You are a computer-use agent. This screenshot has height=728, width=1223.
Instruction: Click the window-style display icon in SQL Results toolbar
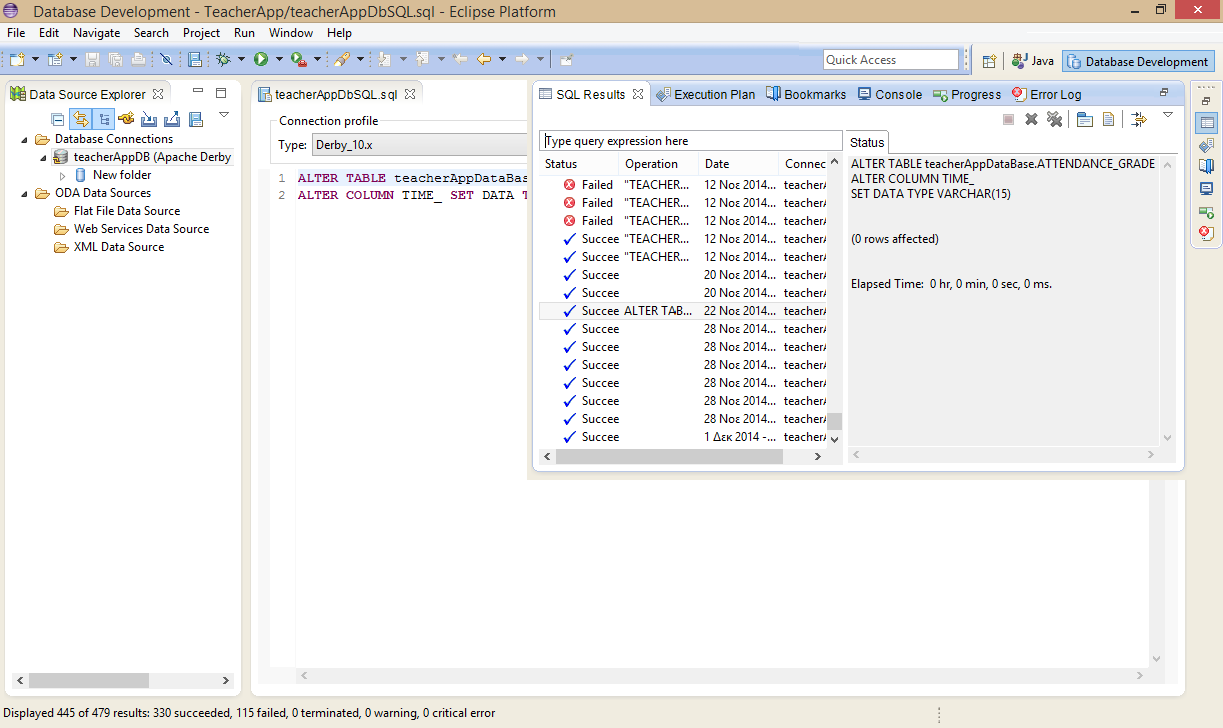coord(1085,120)
